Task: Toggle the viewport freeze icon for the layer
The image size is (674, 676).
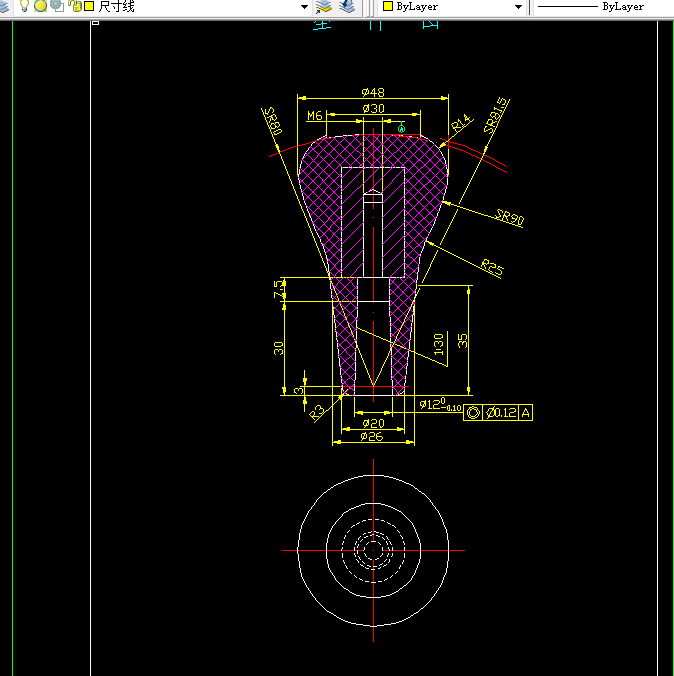Action: [57, 6]
